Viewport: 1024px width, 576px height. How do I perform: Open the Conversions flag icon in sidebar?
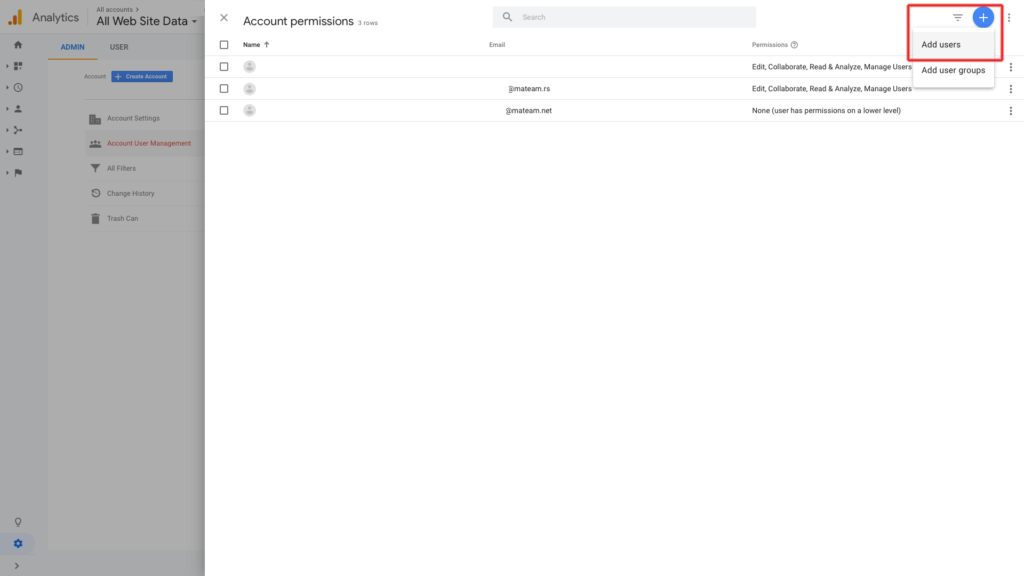pyautogui.click(x=17, y=172)
